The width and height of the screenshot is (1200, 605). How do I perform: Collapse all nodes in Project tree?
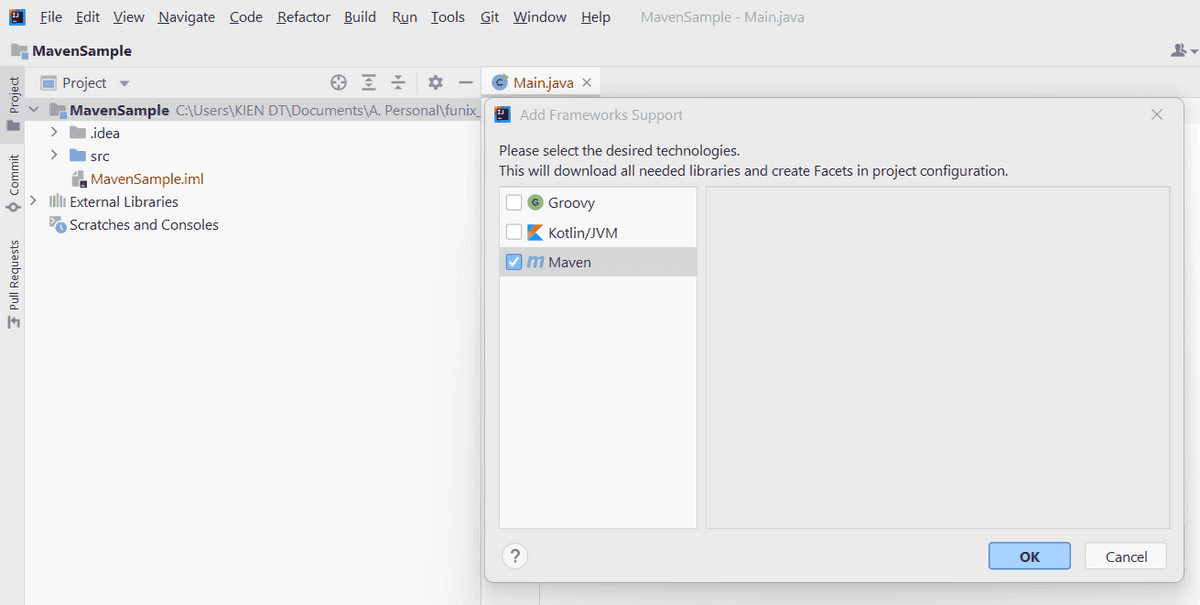pos(398,82)
